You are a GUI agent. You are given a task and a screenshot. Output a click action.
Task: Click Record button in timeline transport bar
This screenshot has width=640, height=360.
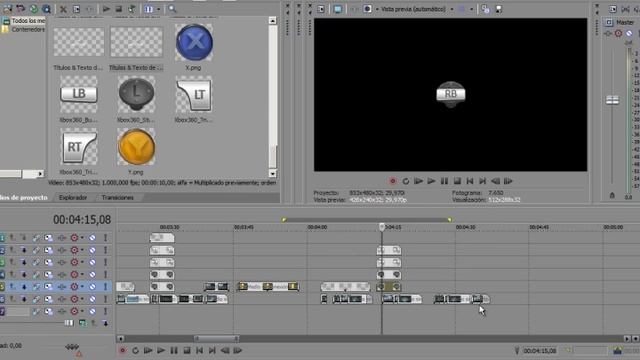(x=122, y=350)
